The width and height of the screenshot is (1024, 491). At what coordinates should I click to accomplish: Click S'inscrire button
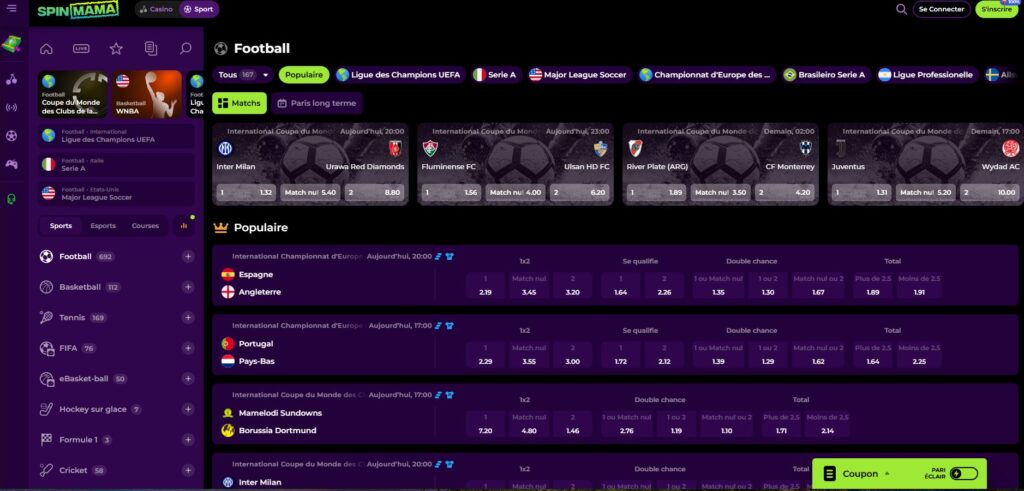point(997,9)
